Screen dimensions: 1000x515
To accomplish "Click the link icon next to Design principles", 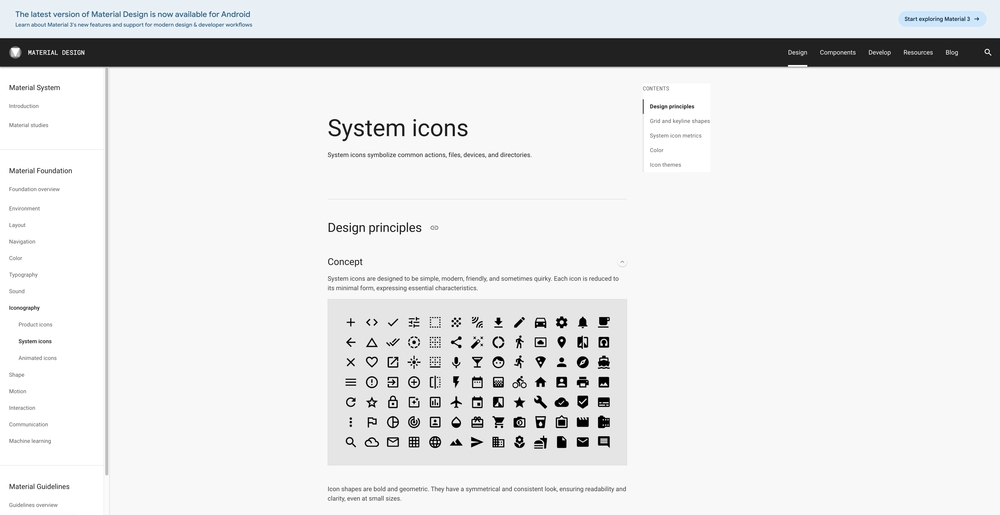I will point(434,228).
